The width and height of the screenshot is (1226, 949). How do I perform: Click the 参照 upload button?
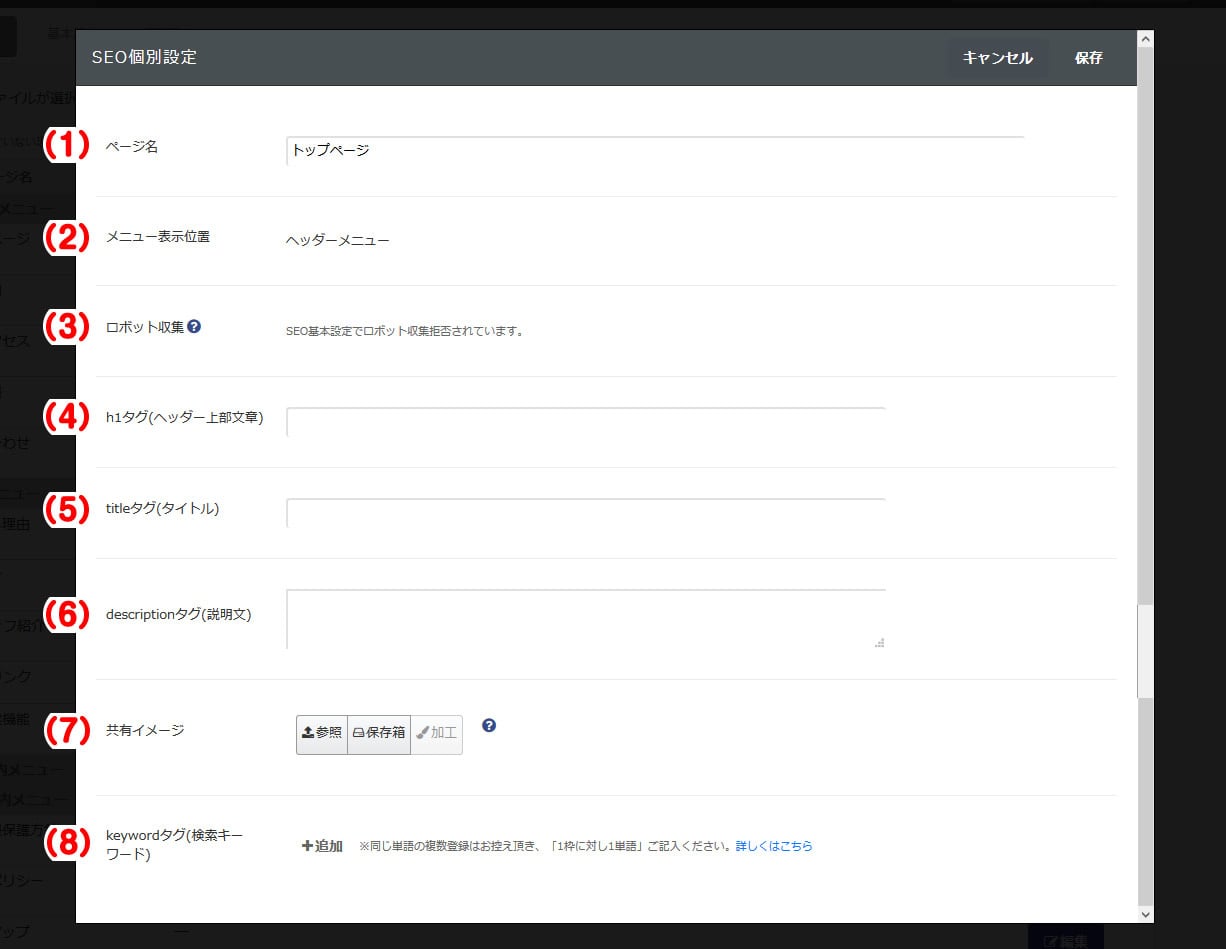coord(322,733)
